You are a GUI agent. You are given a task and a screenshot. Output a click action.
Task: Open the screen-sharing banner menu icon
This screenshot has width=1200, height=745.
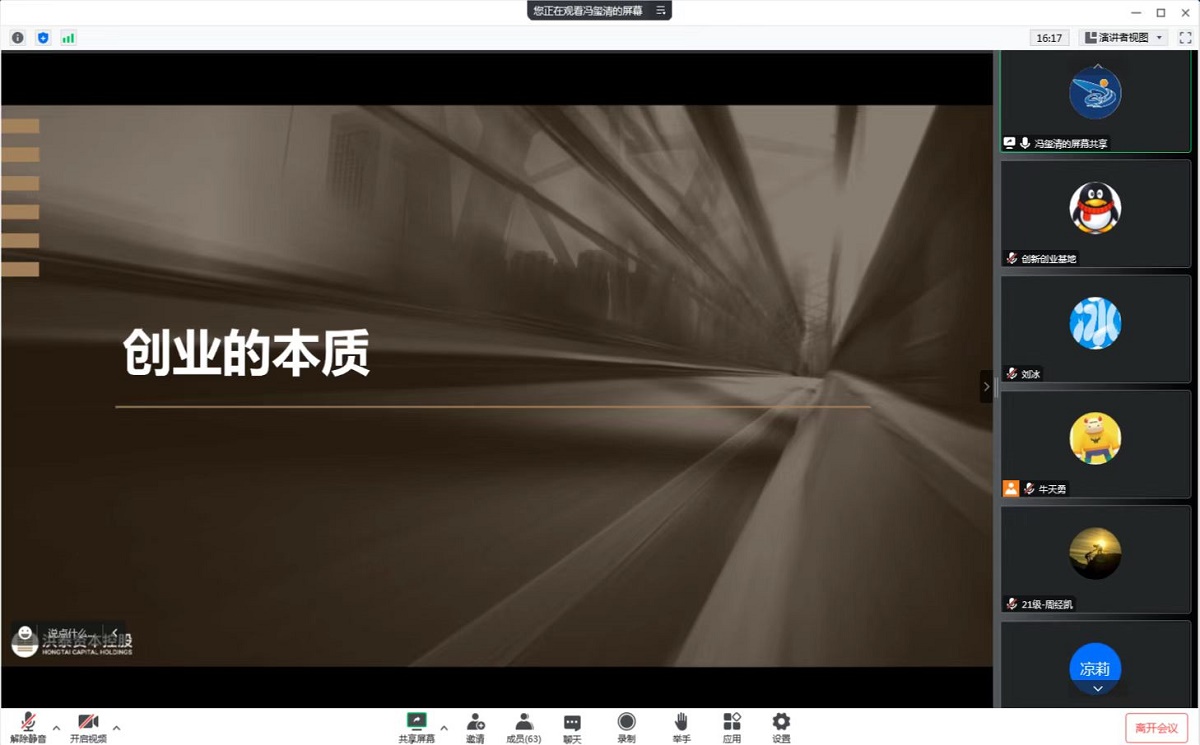pos(660,11)
